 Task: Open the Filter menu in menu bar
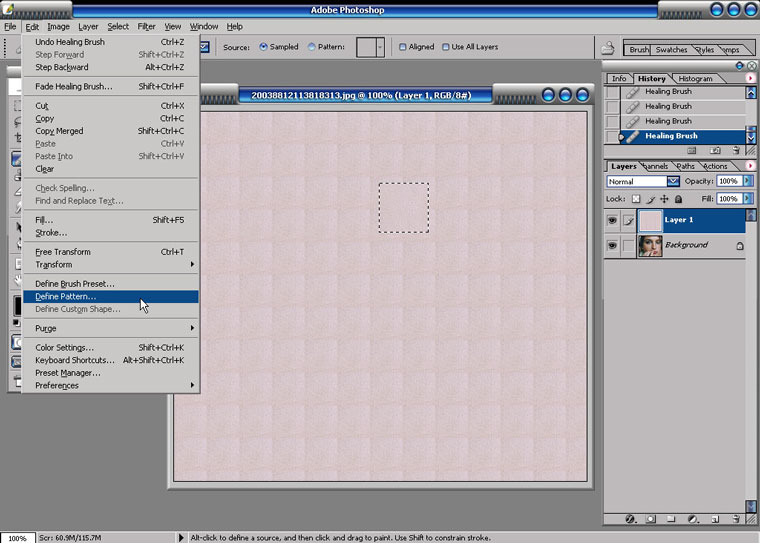(146, 27)
